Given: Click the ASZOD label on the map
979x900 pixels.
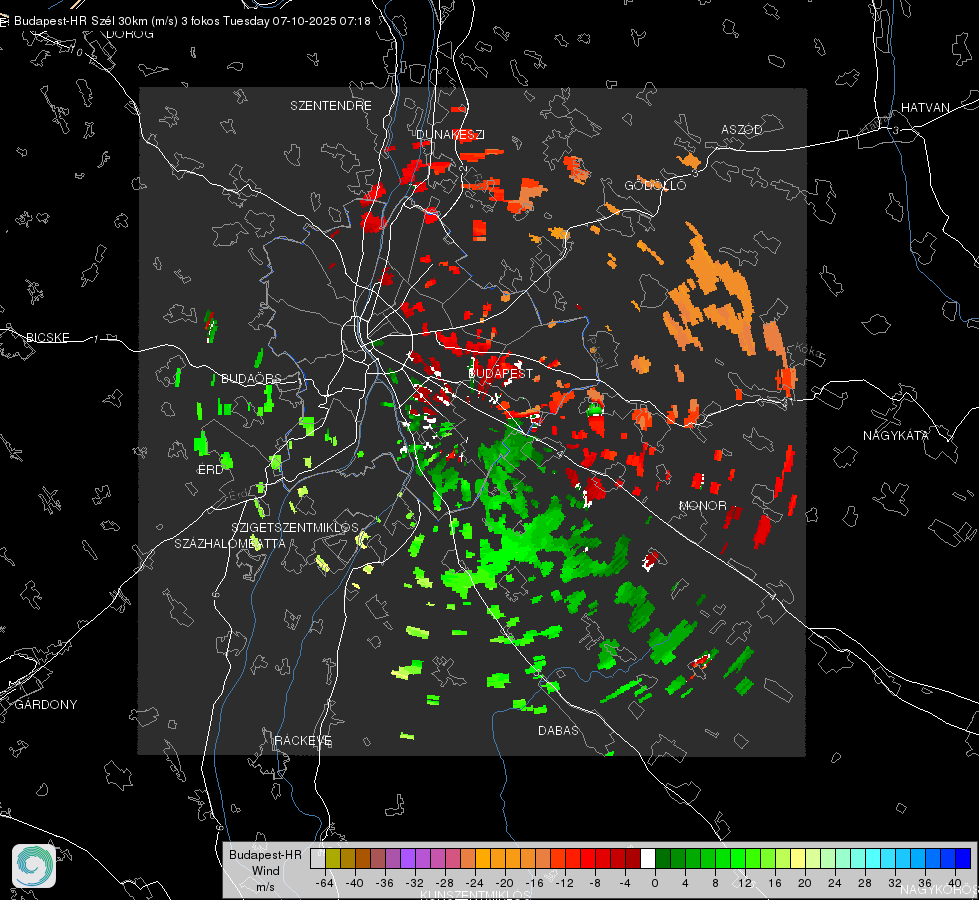Looking at the screenshot, I should (742, 129).
